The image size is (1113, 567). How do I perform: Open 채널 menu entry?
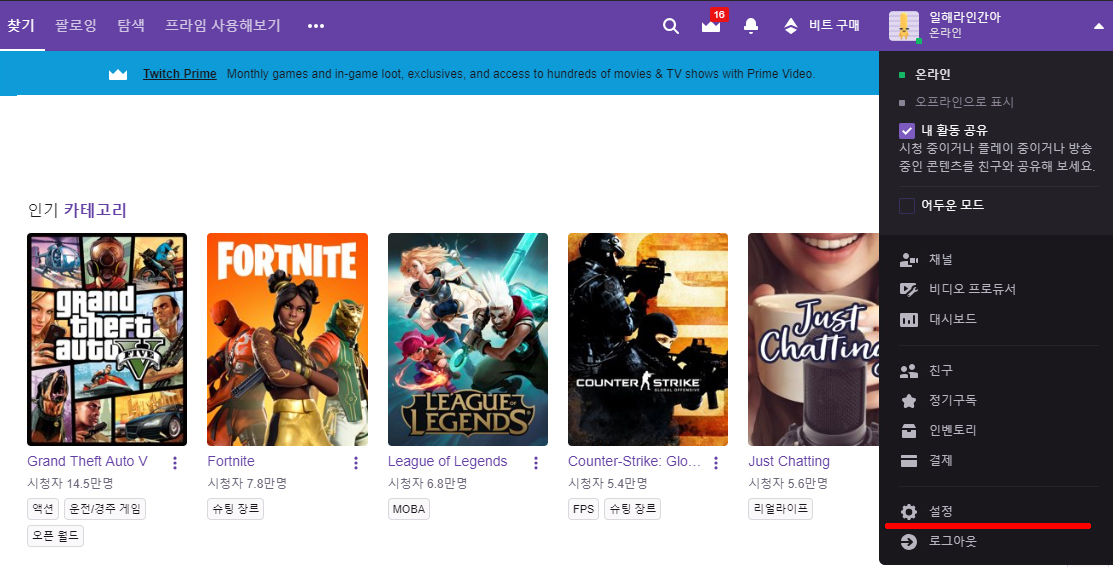(x=941, y=259)
